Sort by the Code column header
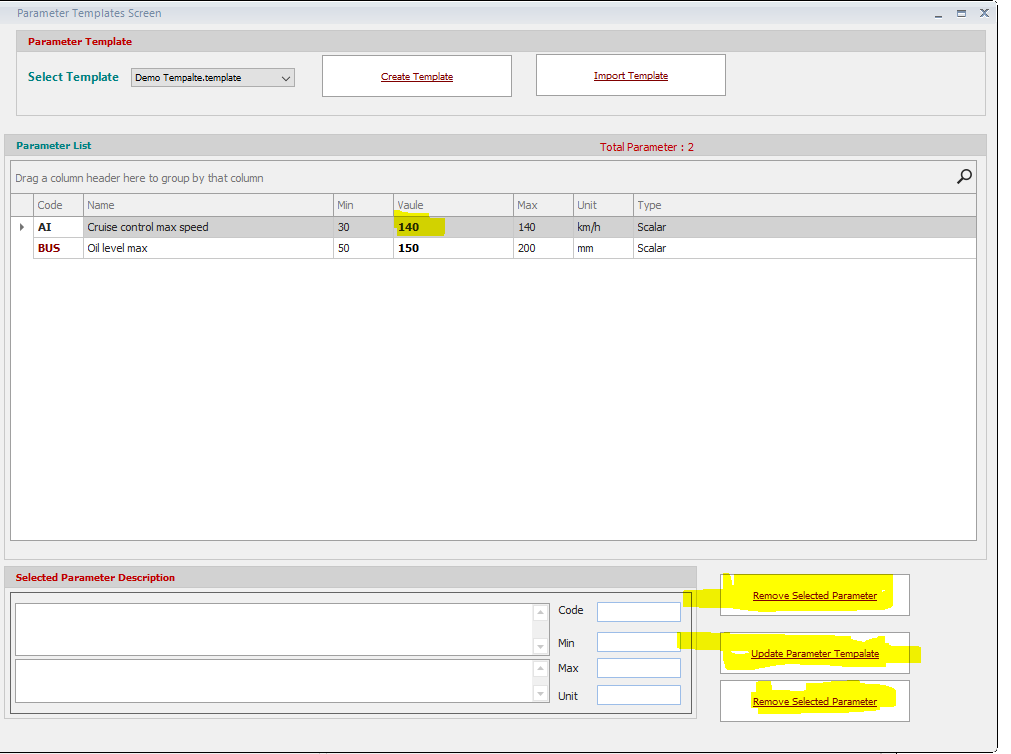 pyautogui.click(x=58, y=205)
